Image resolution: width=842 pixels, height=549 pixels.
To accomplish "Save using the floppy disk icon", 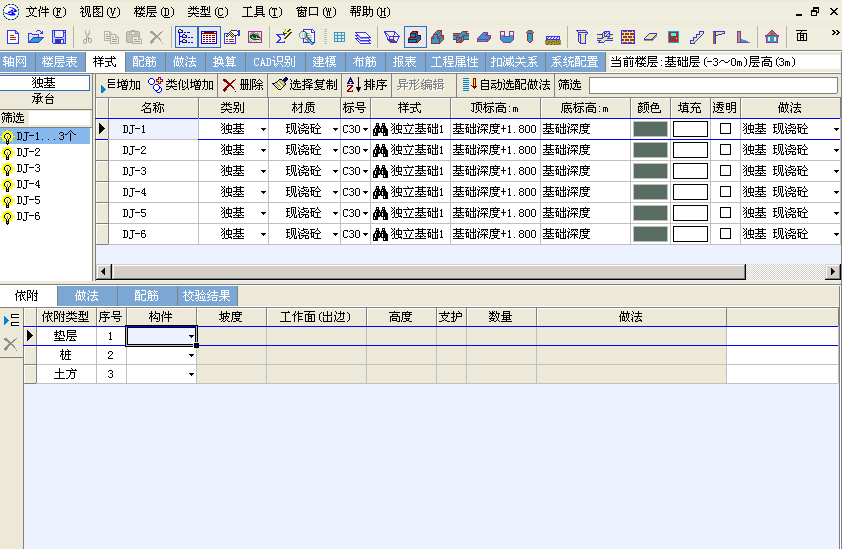I will click(59, 37).
